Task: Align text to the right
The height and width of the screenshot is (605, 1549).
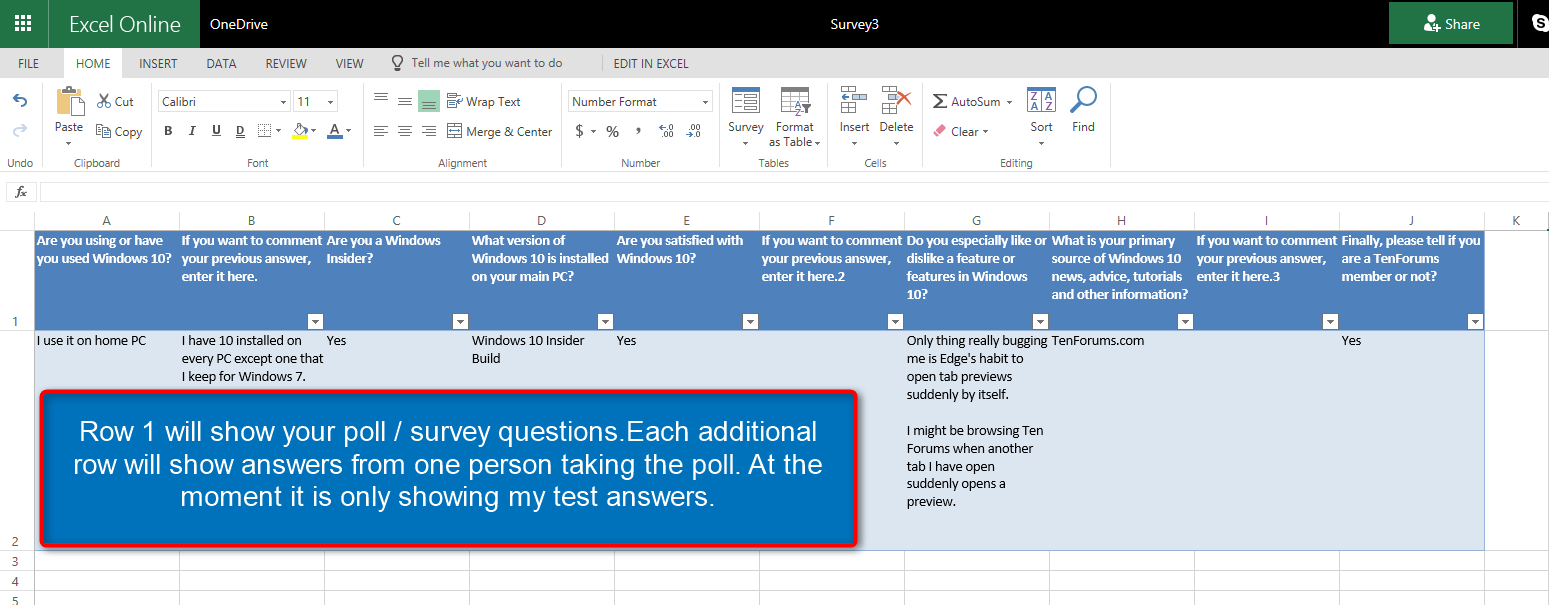Action: pyautogui.click(x=429, y=131)
